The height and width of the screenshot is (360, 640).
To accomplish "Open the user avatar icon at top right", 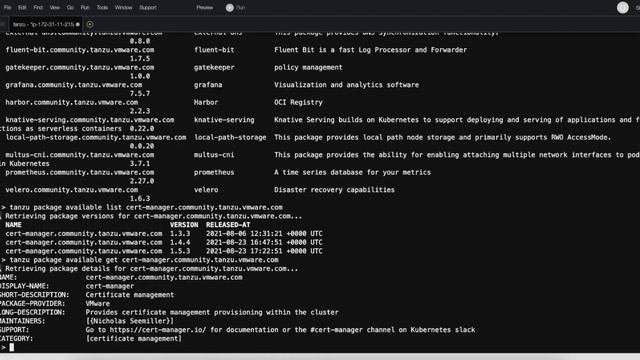I will tap(622, 7).
